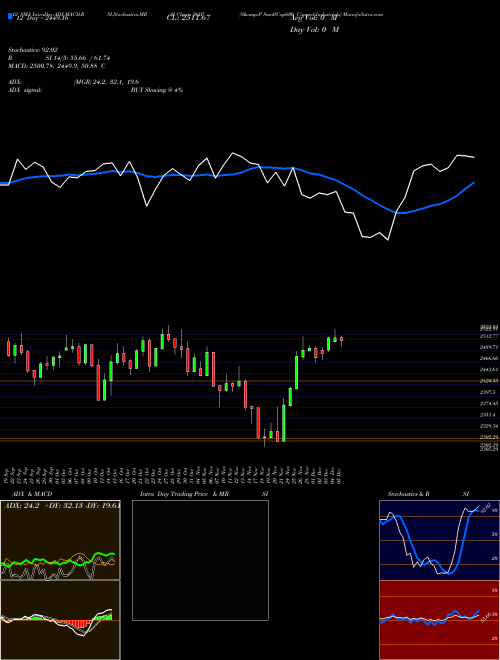Open the red RSI chart panel
Viewport: 500px width, 660px height.
[439, 620]
